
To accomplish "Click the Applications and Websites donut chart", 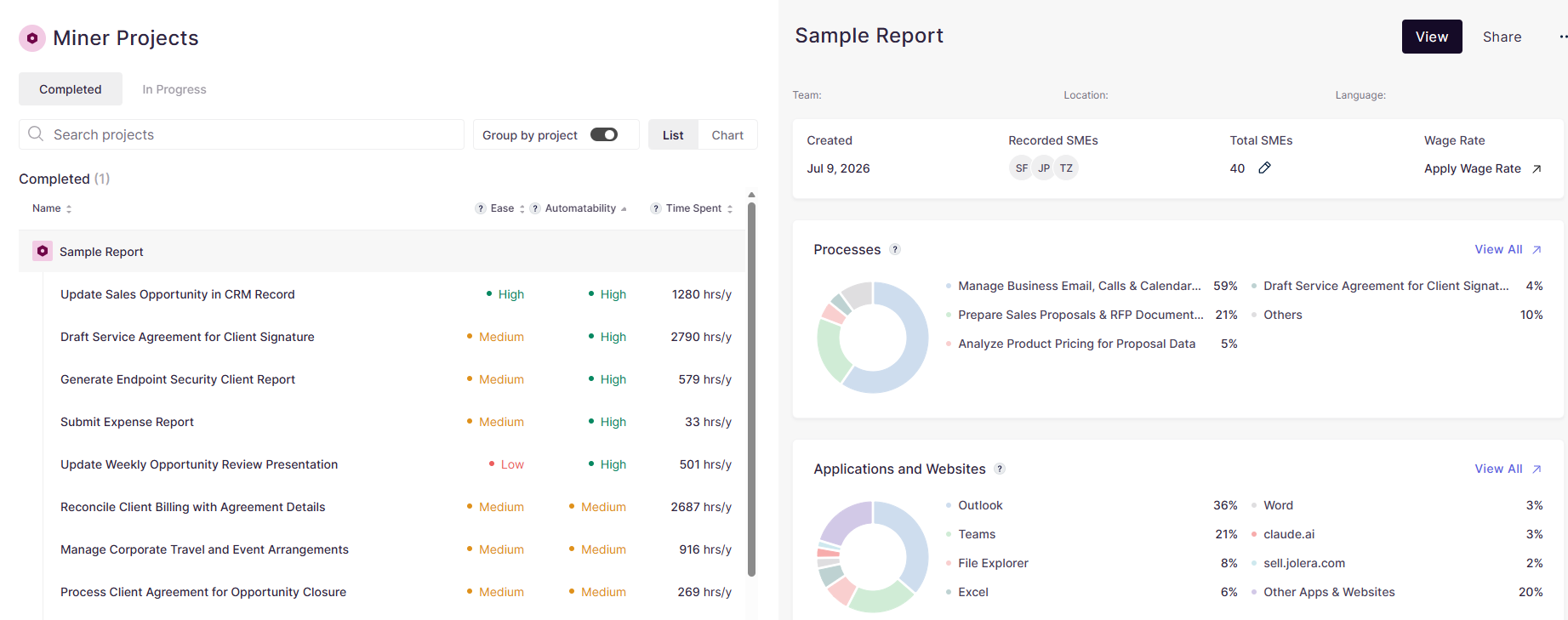I will point(873,557).
